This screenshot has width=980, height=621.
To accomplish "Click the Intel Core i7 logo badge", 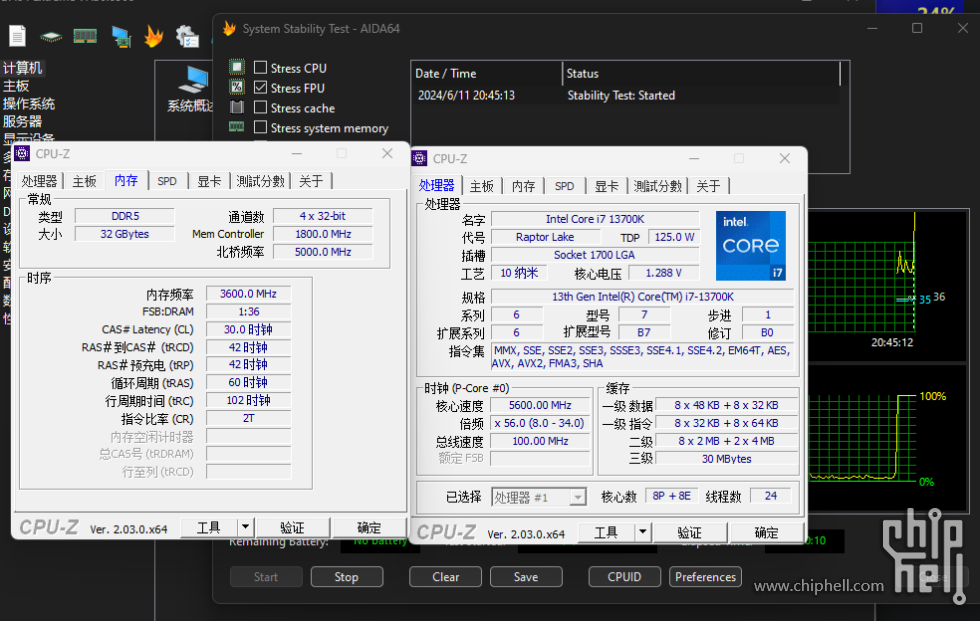I will click(x=751, y=246).
